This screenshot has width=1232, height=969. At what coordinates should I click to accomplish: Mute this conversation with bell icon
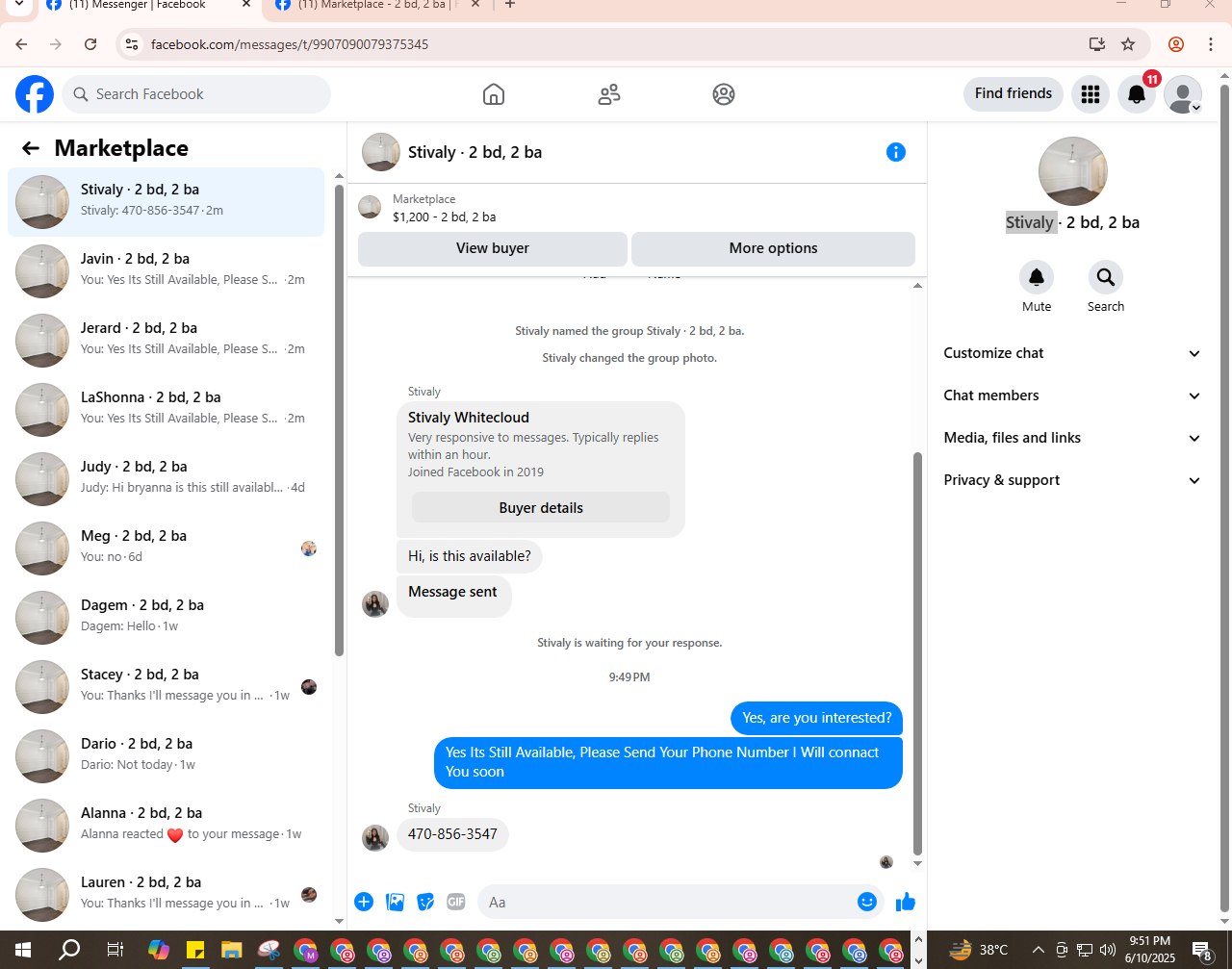coord(1037,277)
